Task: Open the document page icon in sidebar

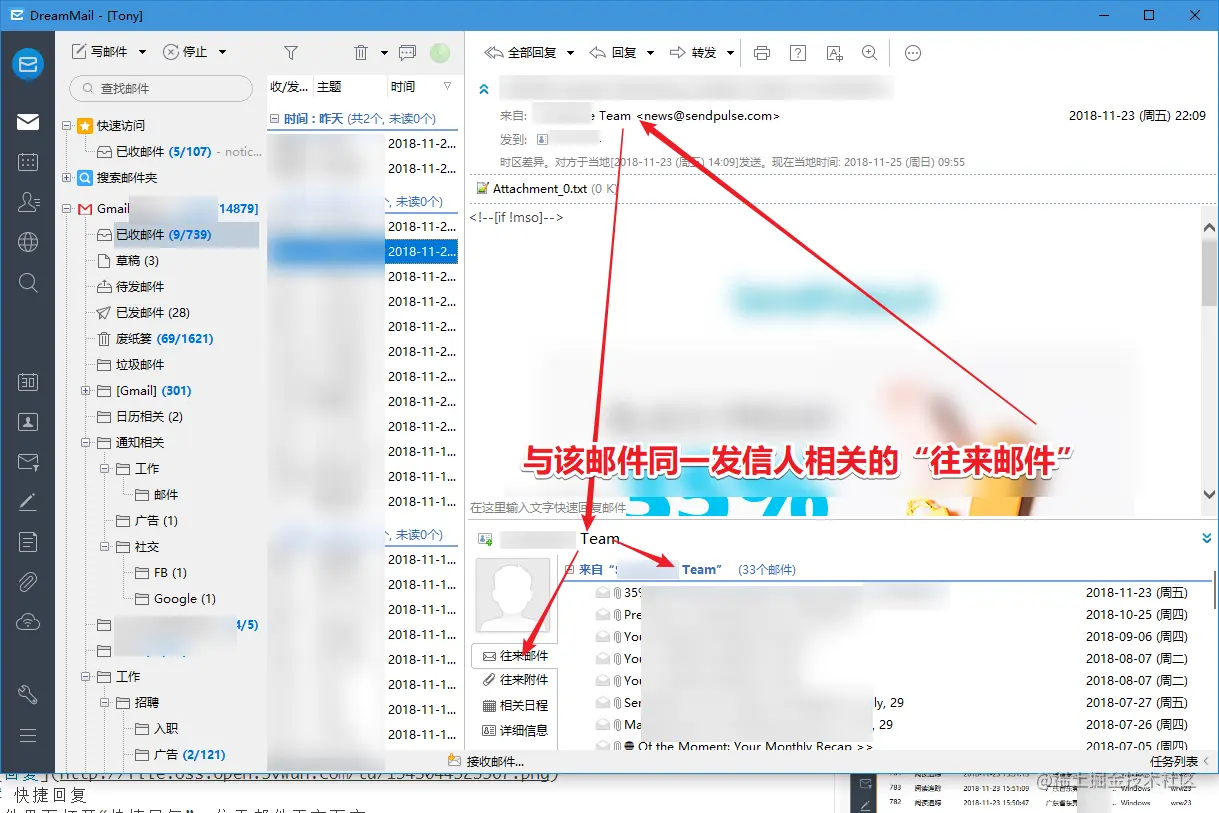Action: tap(28, 542)
